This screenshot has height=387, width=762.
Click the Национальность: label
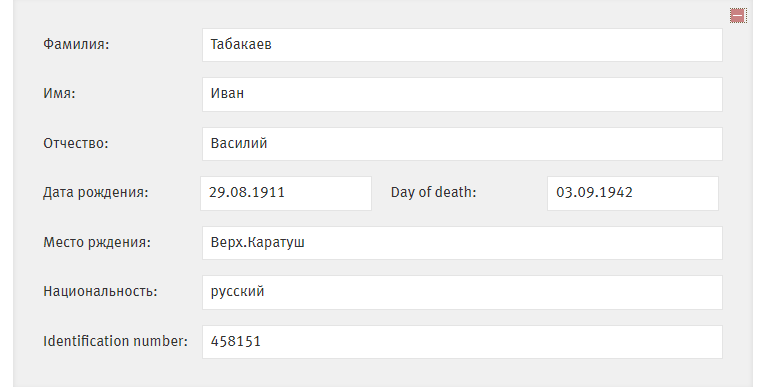(100, 291)
